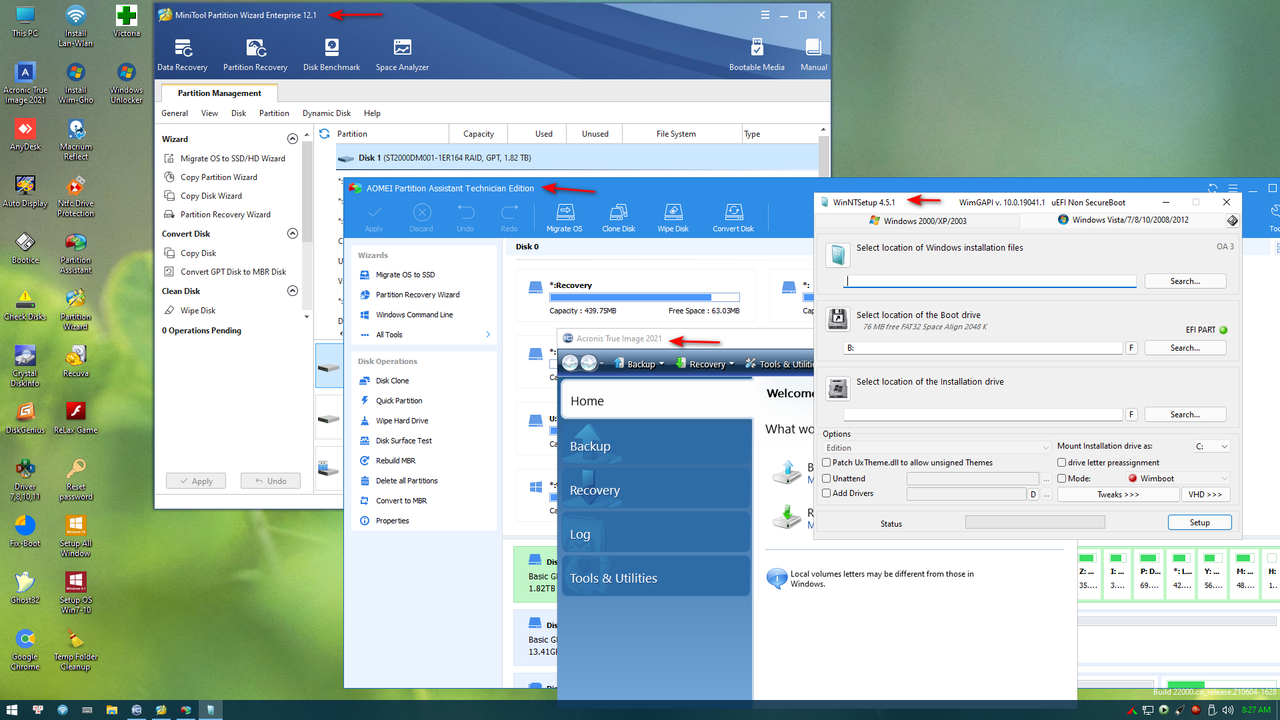Open Macrium Reflect desktop shortcut
The height and width of the screenshot is (720, 1280).
[x=75, y=139]
